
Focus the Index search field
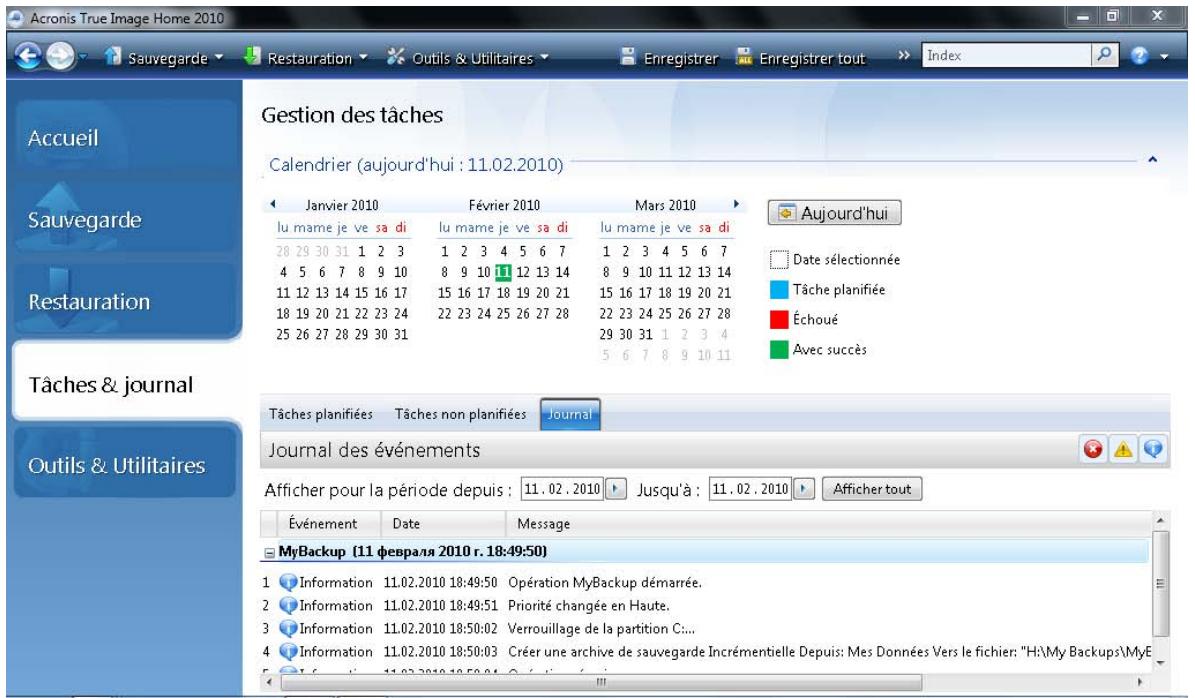click(1006, 55)
